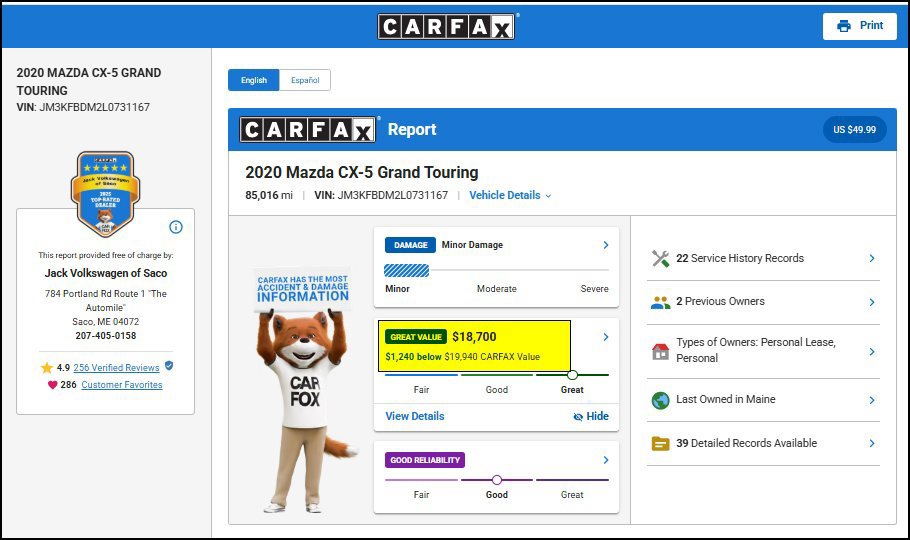The width and height of the screenshot is (910, 540).
Task: Click the globe Last Owned icon
Action: coord(660,400)
